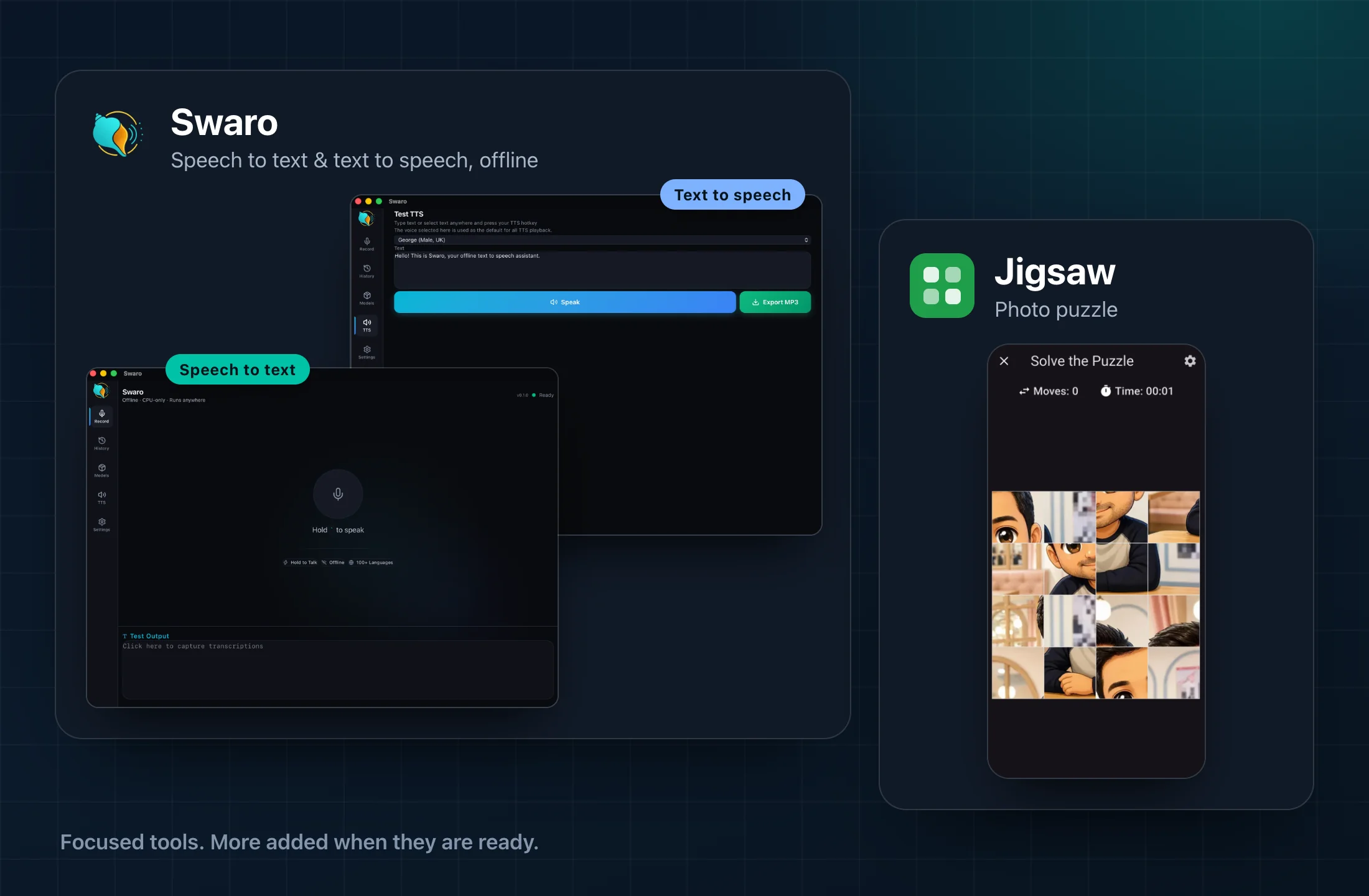
Task: Open Settings in the Speech to text window sidebar
Action: [101, 525]
